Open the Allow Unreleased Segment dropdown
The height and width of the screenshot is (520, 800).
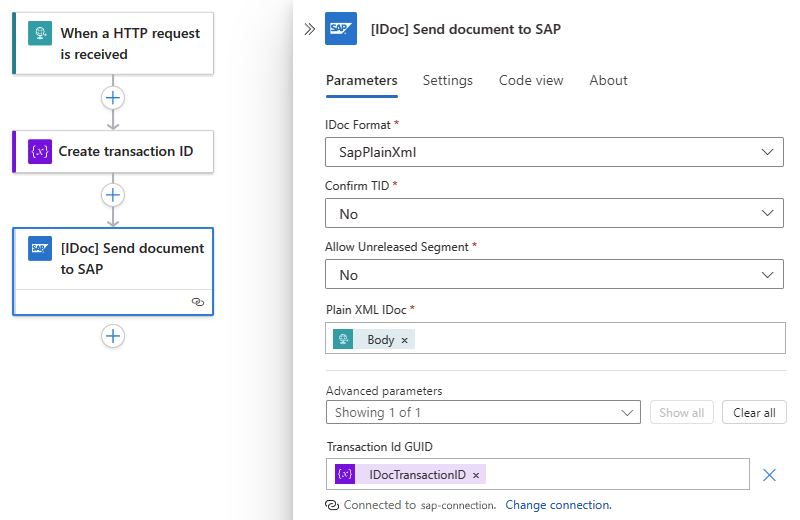pos(555,275)
